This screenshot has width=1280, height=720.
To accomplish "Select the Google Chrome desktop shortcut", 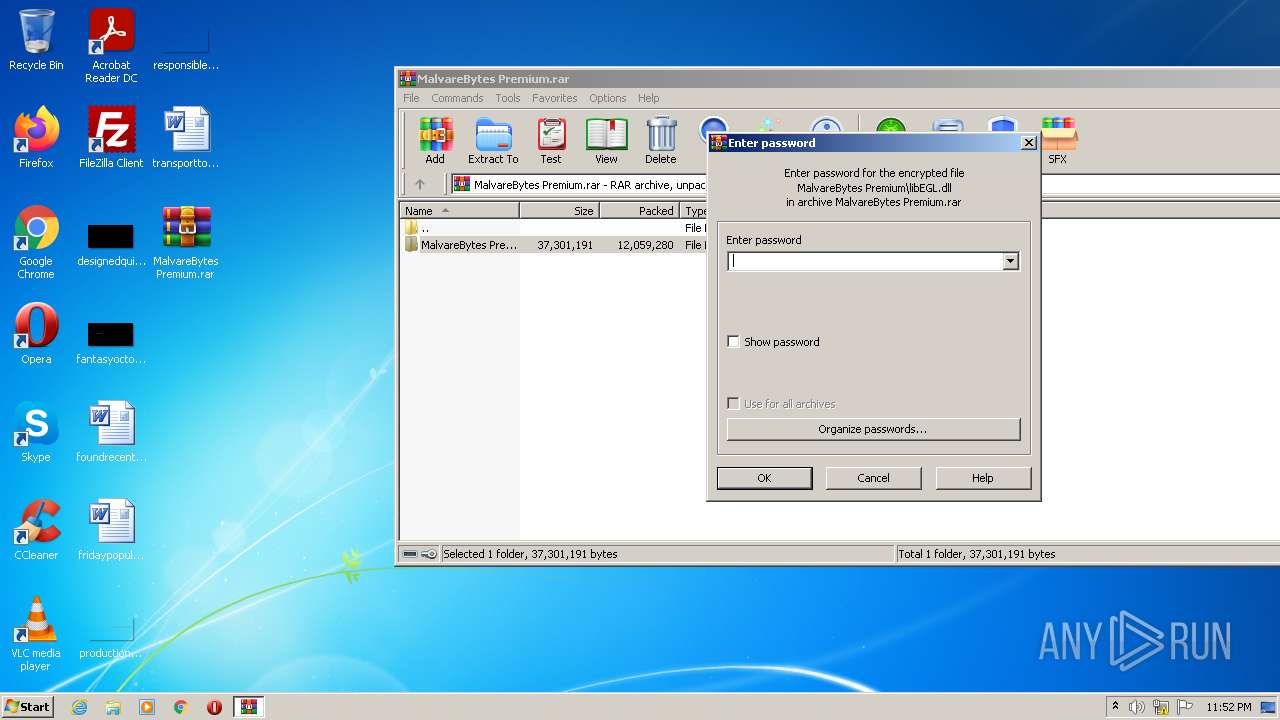I will (x=36, y=243).
